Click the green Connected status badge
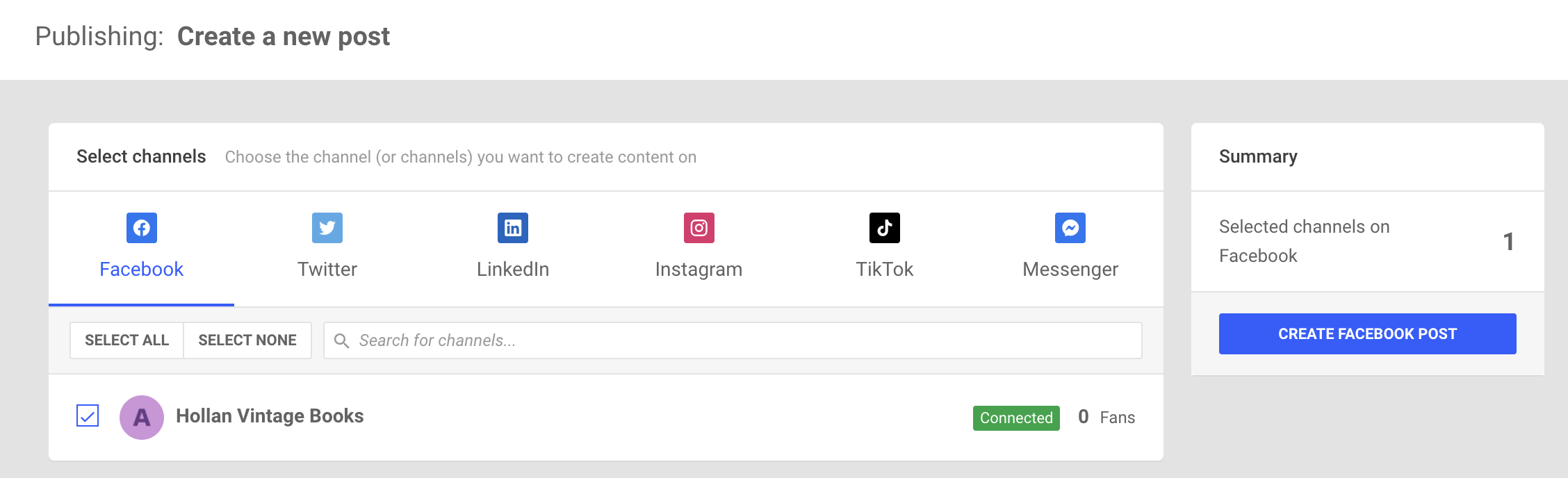The width and height of the screenshot is (1568, 478). (1016, 418)
